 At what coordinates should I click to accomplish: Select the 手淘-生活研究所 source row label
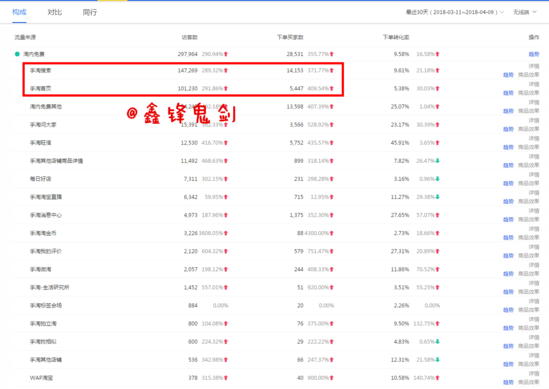tap(49, 287)
